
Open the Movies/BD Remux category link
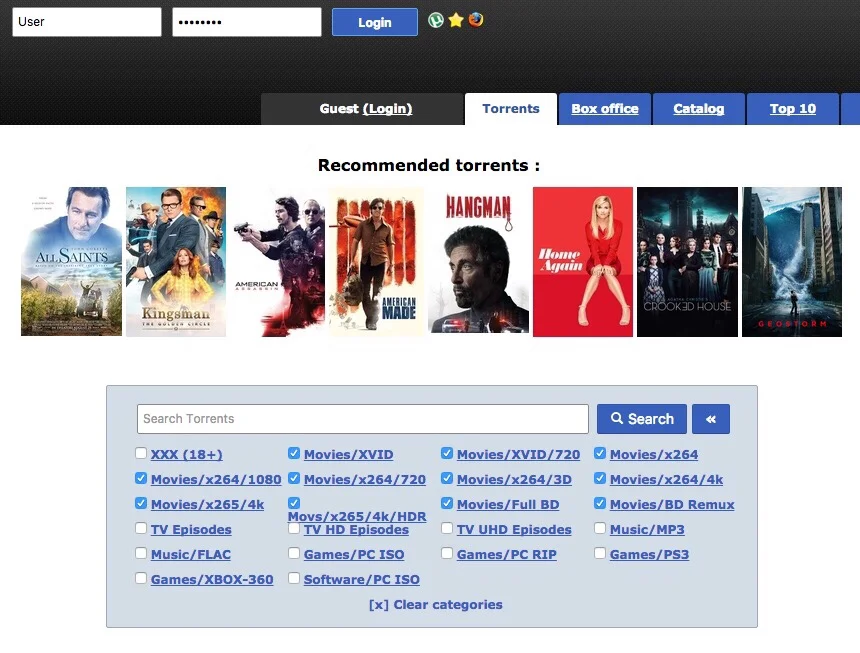pyautogui.click(x=672, y=504)
